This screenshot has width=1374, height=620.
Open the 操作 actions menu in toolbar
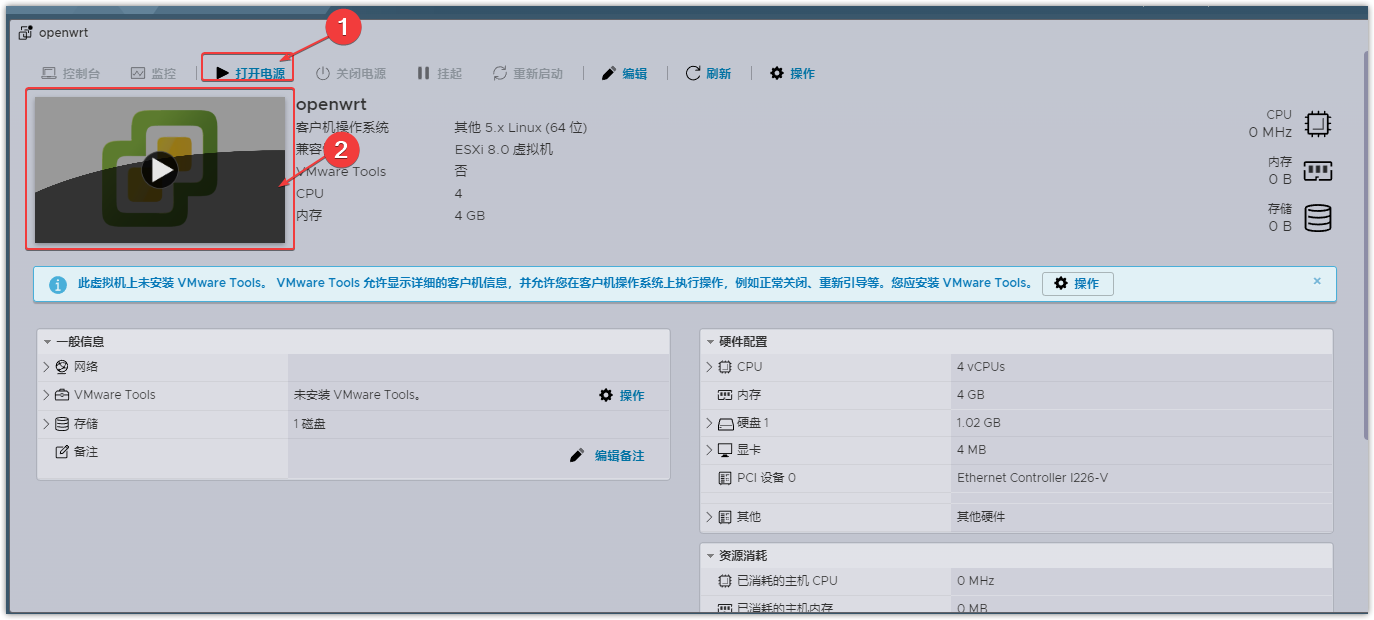[x=792, y=73]
